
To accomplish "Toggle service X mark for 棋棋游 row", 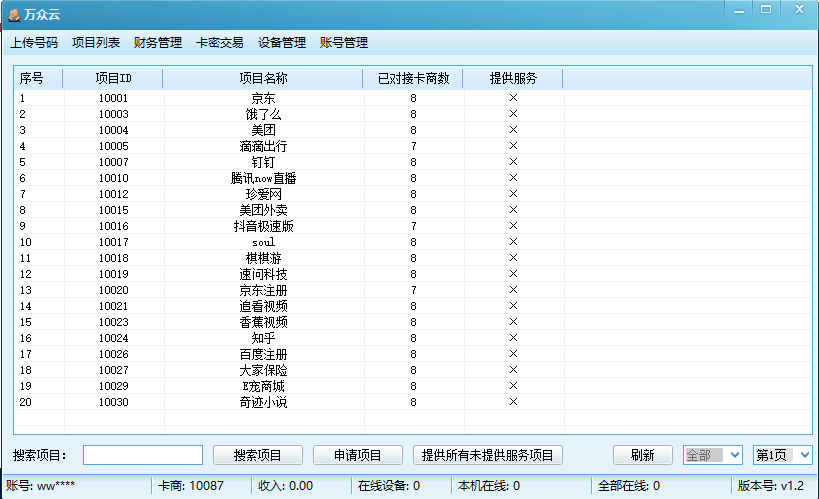I will tap(513, 258).
